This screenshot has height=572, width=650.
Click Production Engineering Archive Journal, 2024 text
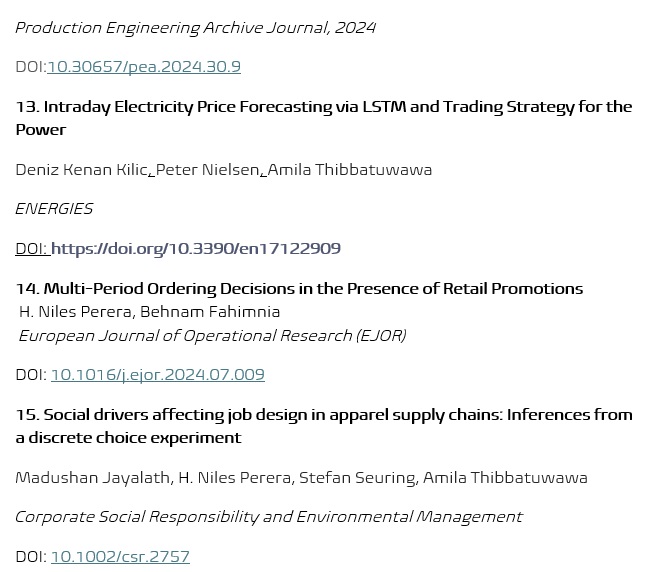point(195,27)
